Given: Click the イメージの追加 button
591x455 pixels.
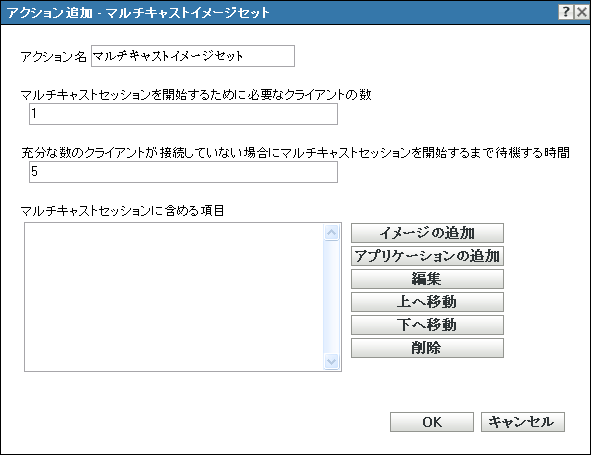Looking at the screenshot, I should coord(427,233).
